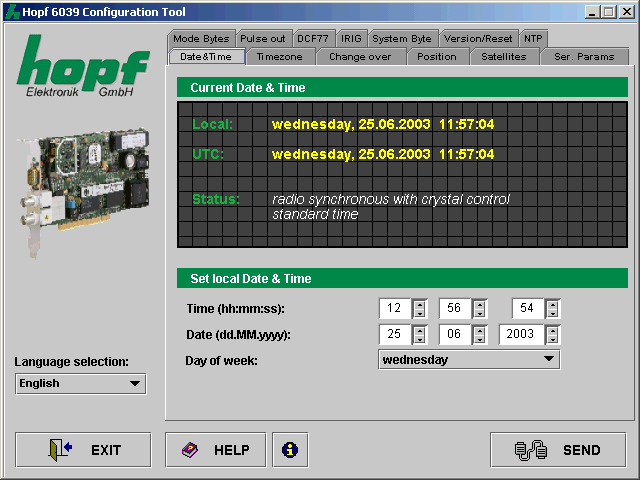Click the month field showing 06
640x480 pixels.
(x=455, y=334)
